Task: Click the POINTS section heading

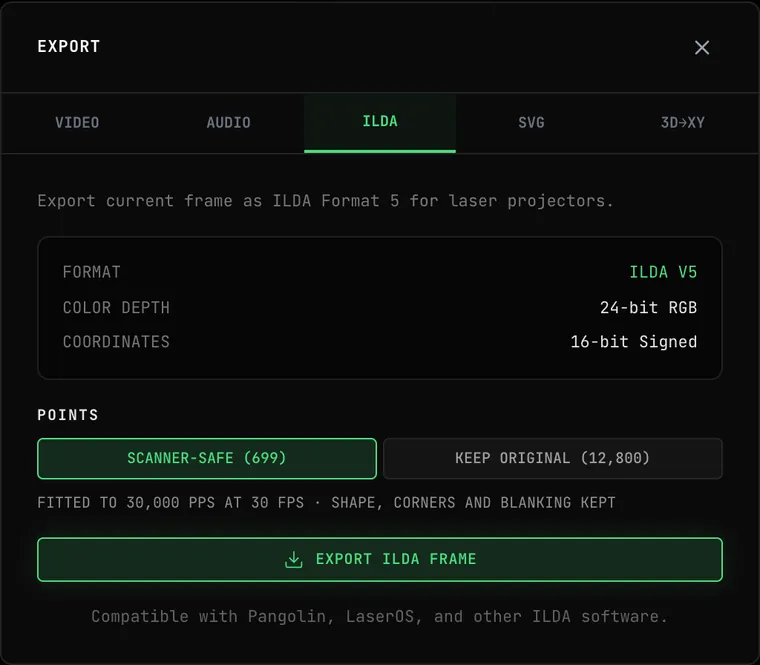Action: (x=68, y=415)
